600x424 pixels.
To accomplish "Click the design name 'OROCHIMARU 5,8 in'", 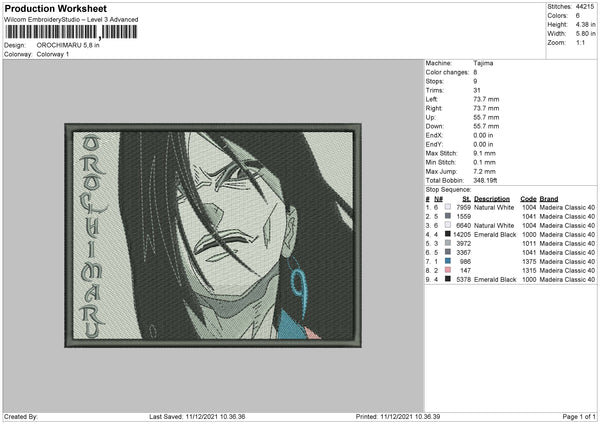I will coord(68,45).
